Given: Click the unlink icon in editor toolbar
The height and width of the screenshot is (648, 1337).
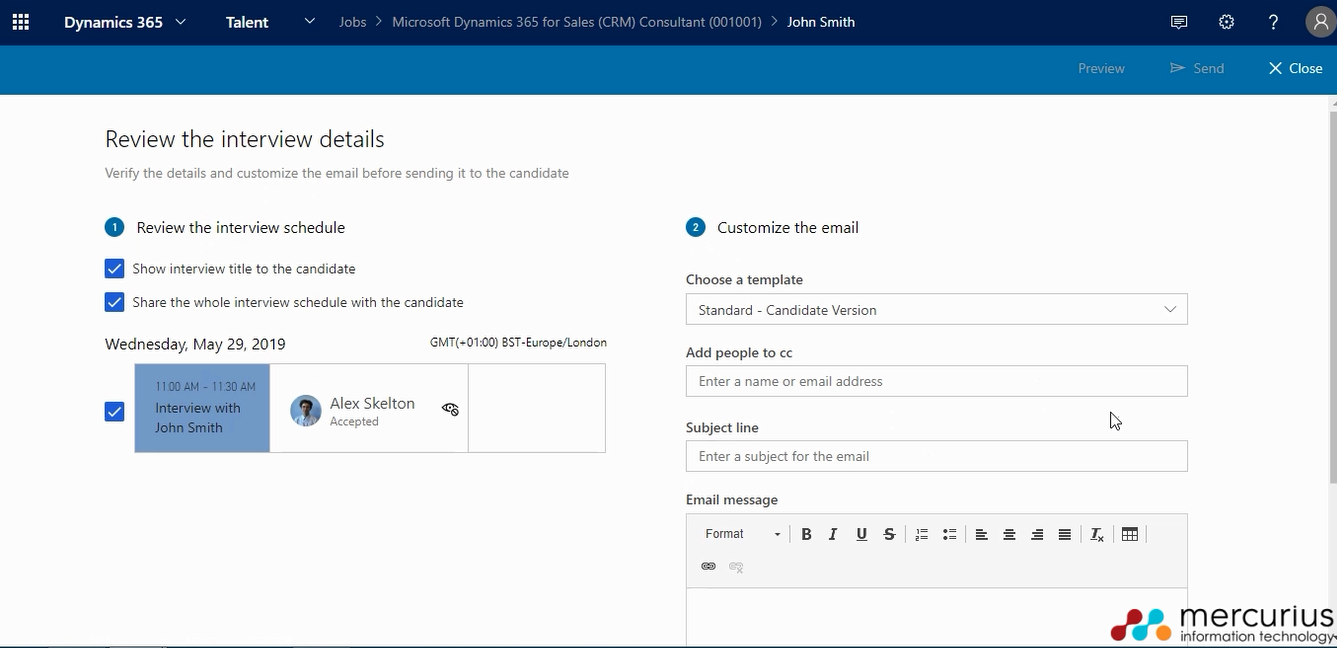Looking at the screenshot, I should [x=737, y=566].
